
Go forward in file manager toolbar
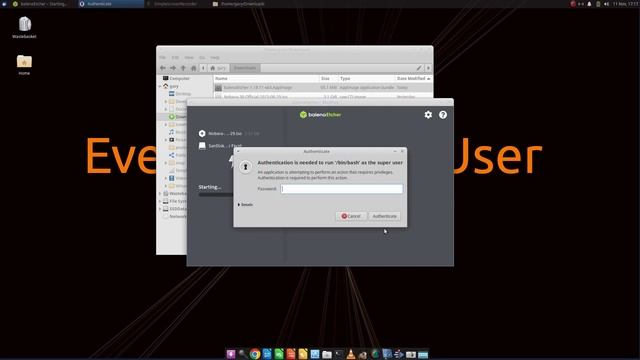[173, 68]
